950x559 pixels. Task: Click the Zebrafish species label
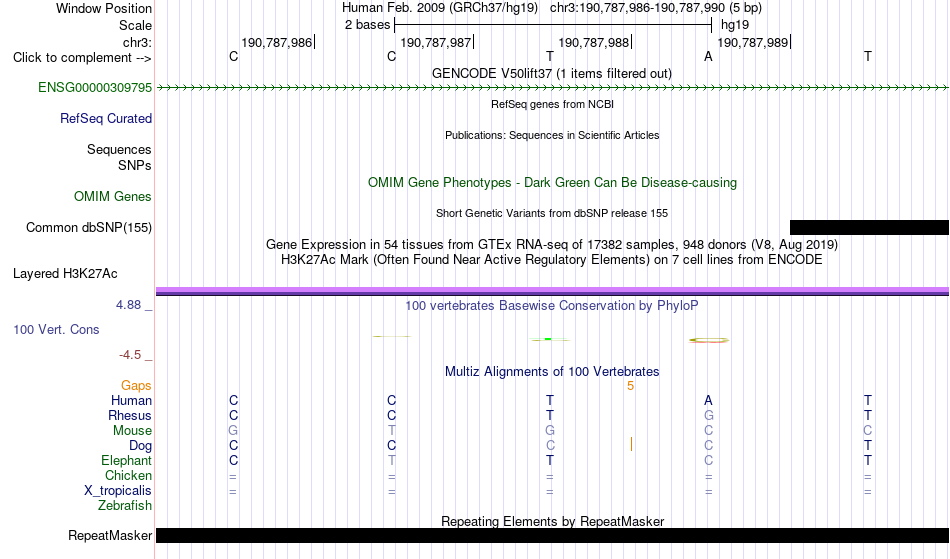click(125, 506)
